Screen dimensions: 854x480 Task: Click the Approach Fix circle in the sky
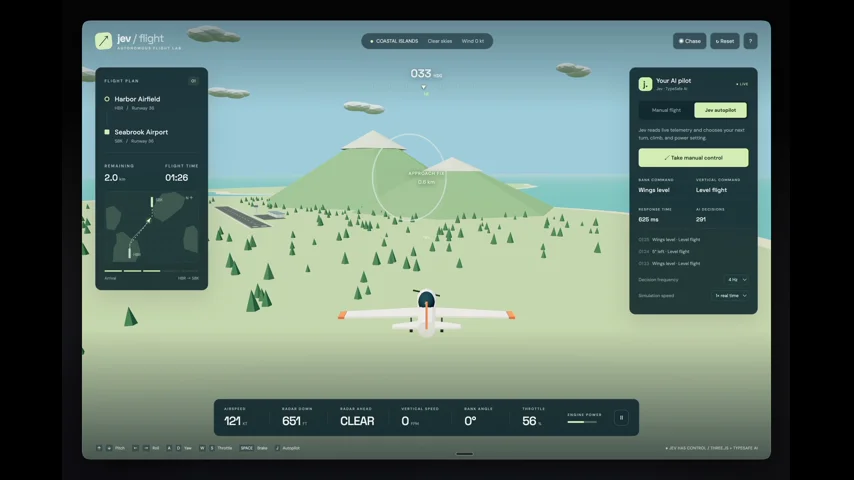(x=409, y=177)
